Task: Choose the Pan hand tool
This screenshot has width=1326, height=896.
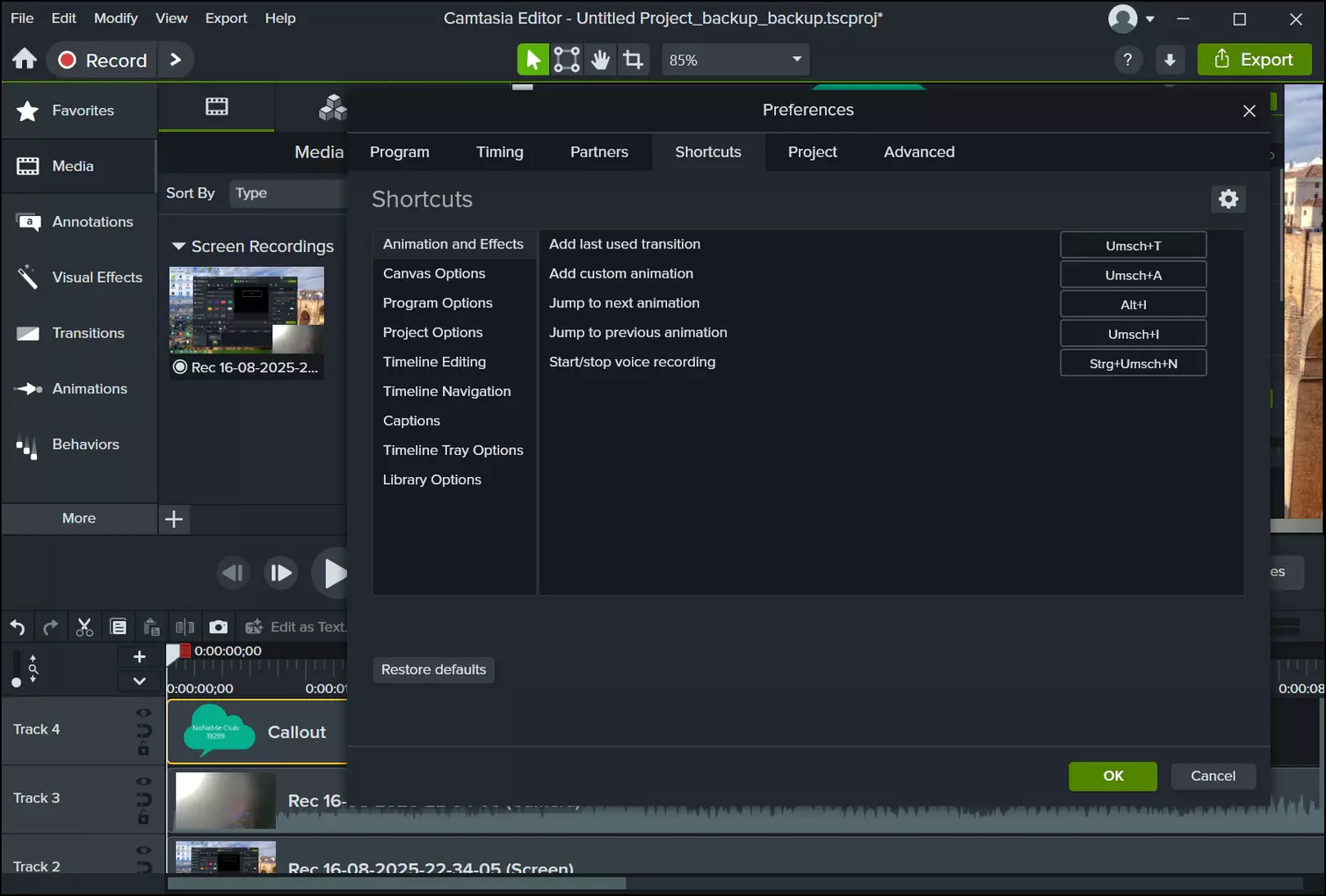Action: (600, 60)
